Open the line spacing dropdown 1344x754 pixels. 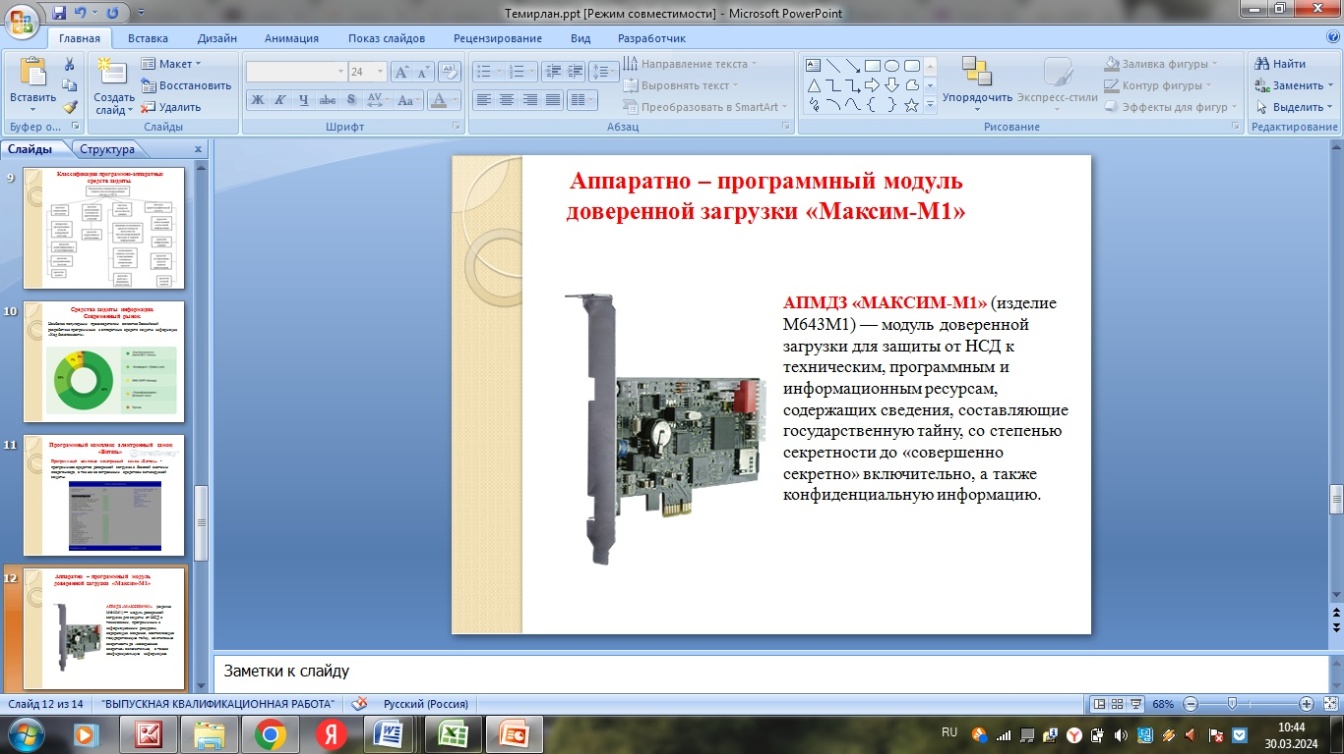(x=603, y=72)
